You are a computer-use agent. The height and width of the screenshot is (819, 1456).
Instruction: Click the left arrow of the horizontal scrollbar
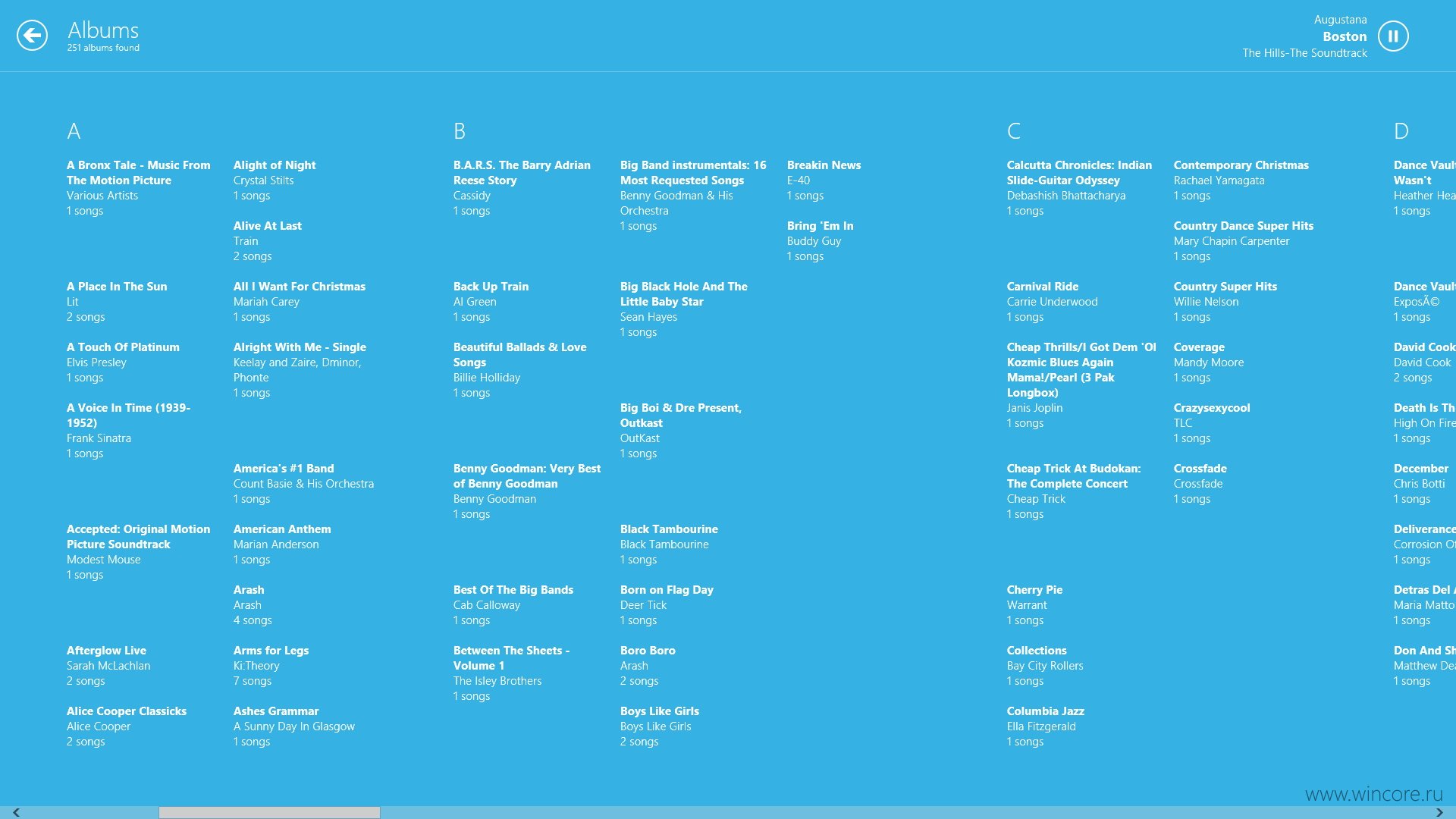pos(16,812)
